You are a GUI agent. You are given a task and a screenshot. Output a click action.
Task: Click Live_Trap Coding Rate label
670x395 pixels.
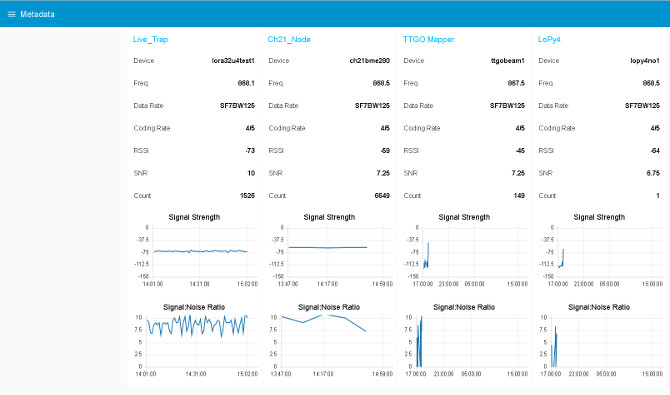point(152,128)
